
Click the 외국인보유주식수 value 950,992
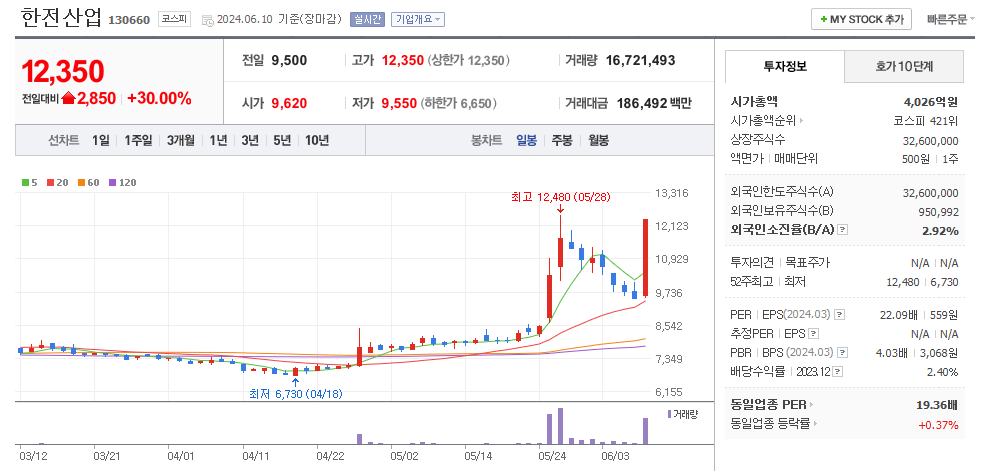938,212
